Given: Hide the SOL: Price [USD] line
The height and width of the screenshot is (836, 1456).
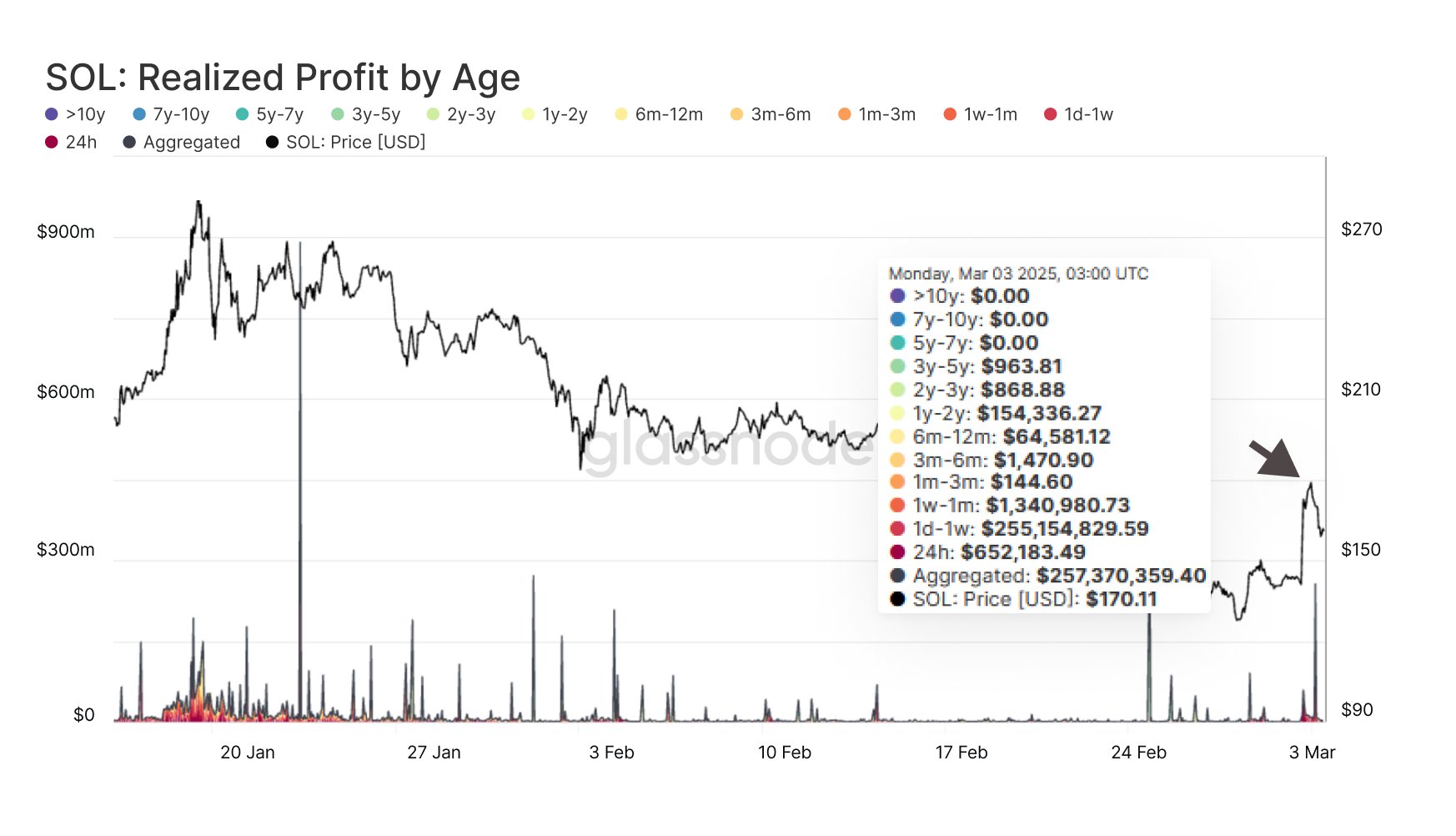Looking at the screenshot, I should point(345,142).
